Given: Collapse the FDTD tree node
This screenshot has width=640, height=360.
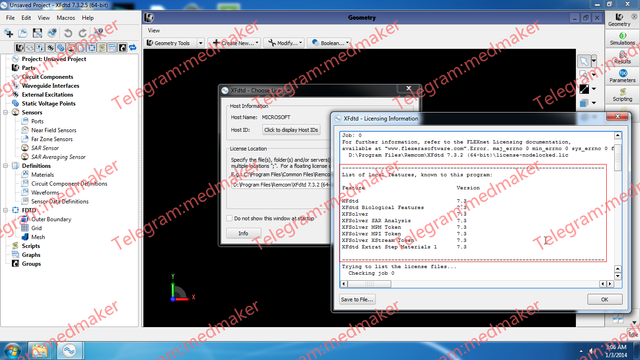Looking at the screenshot, I should pyautogui.click(x=6, y=210).
